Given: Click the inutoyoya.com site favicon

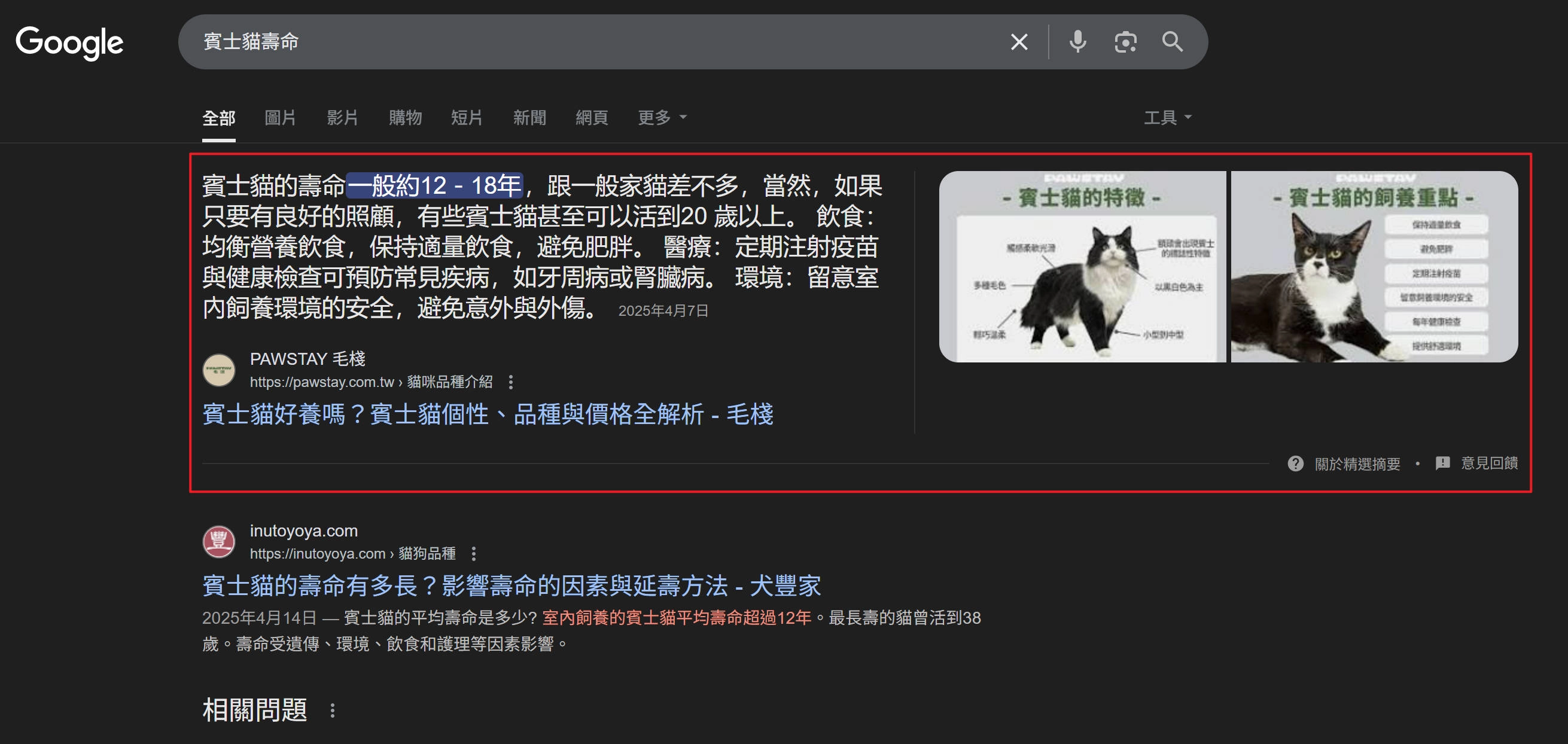Looking at the screenshot, I should [x=219, y=541].
